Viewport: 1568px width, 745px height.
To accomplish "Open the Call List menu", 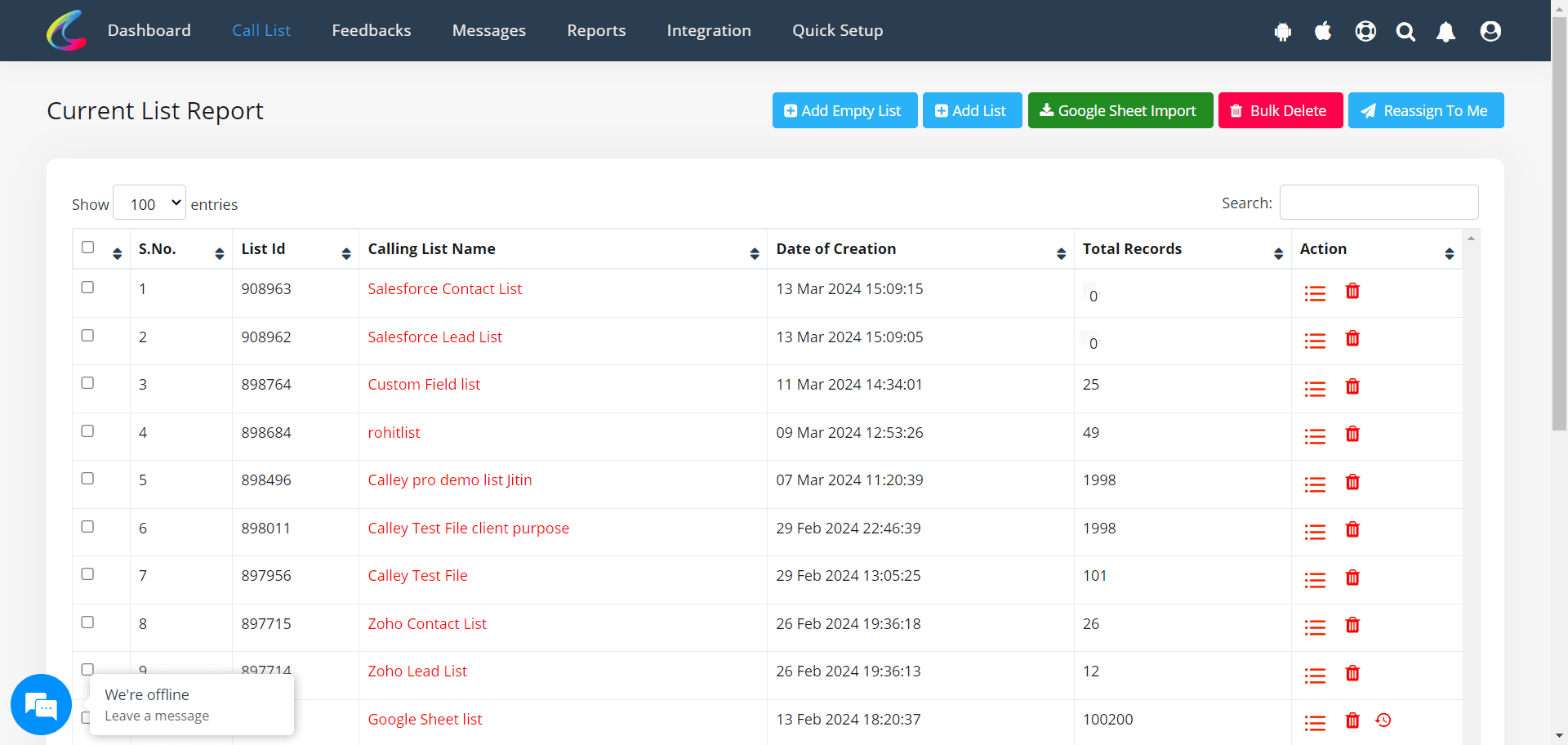I will point(261,30).
